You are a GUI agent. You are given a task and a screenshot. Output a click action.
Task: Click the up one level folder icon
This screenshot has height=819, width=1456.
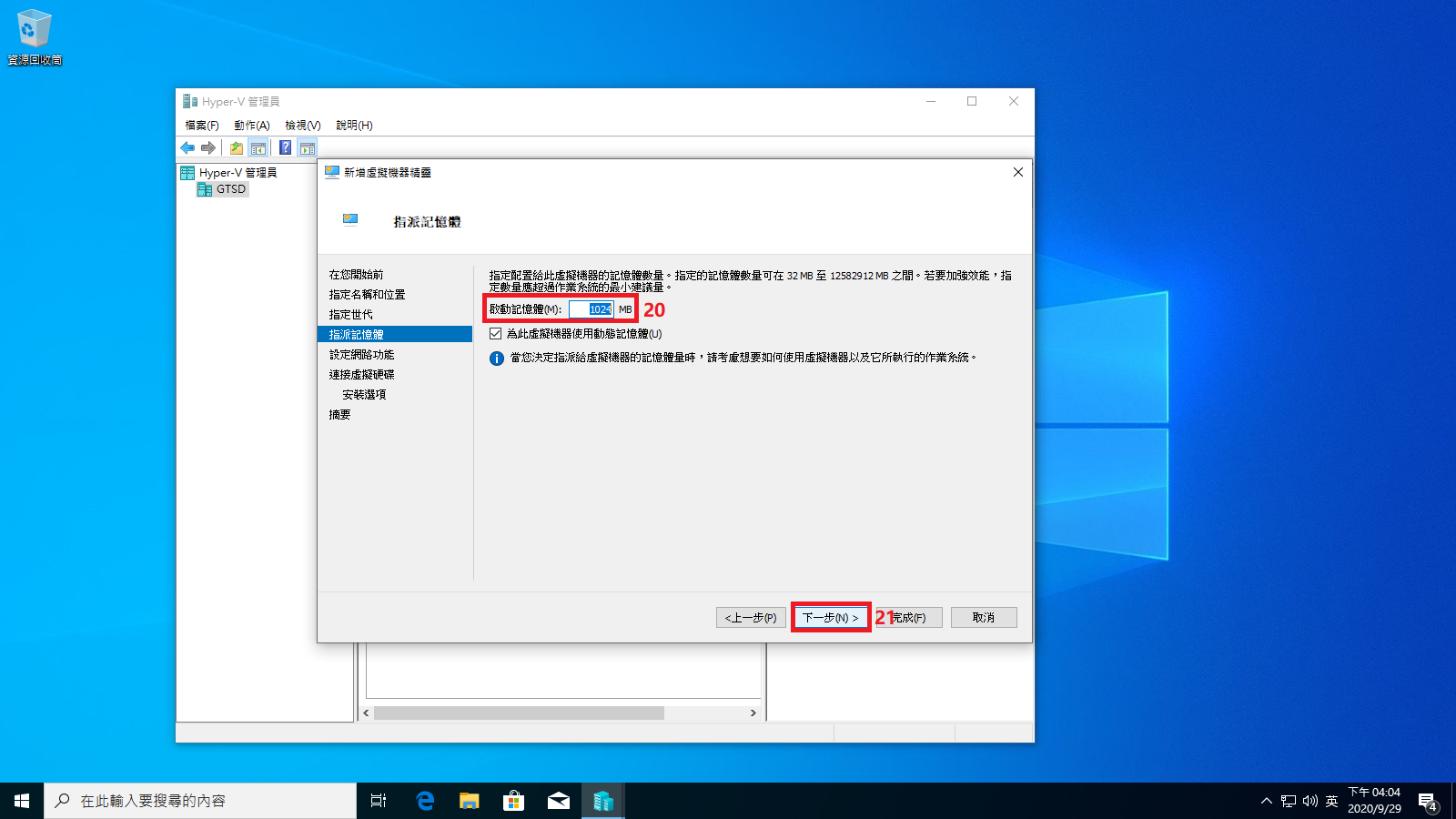(237, 147)
